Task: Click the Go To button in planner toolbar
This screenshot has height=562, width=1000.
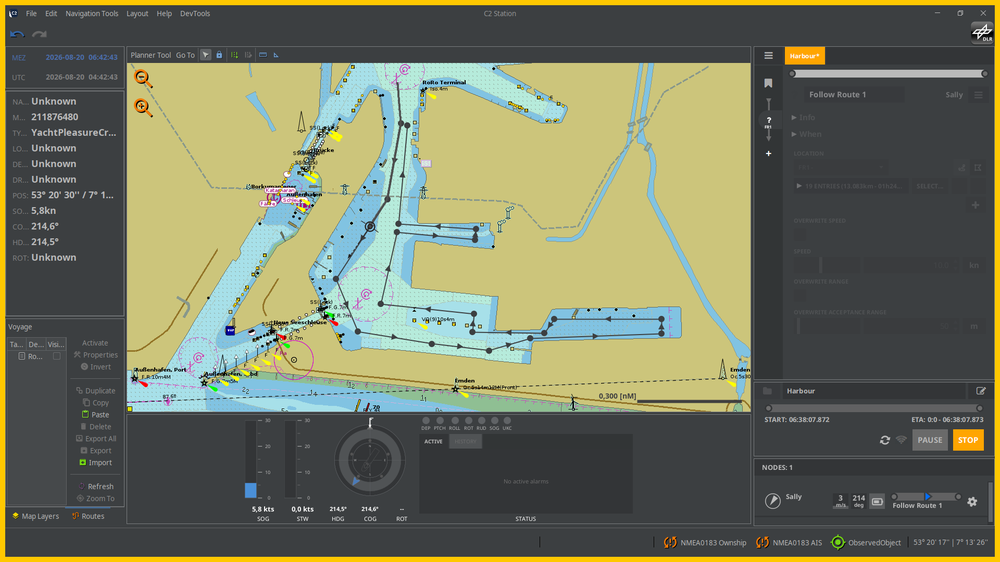Action: [x=186, y=55]
